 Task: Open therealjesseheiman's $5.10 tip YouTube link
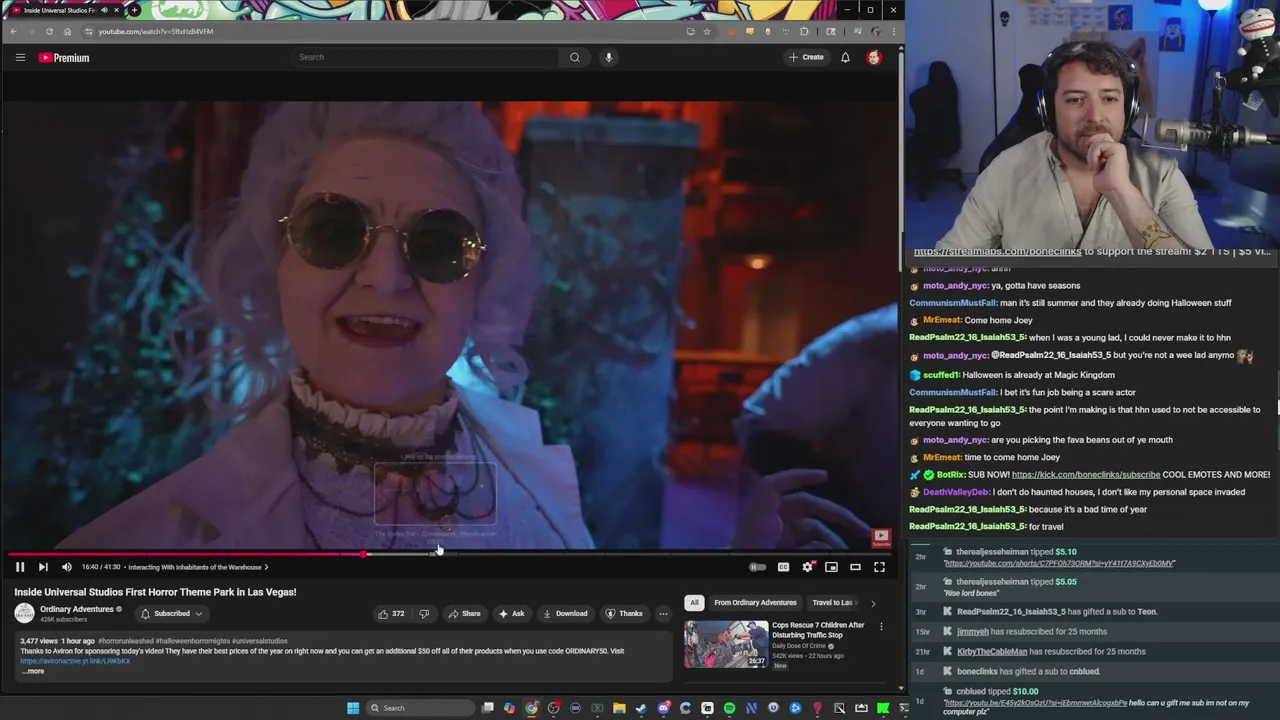tap(1059, 564)
